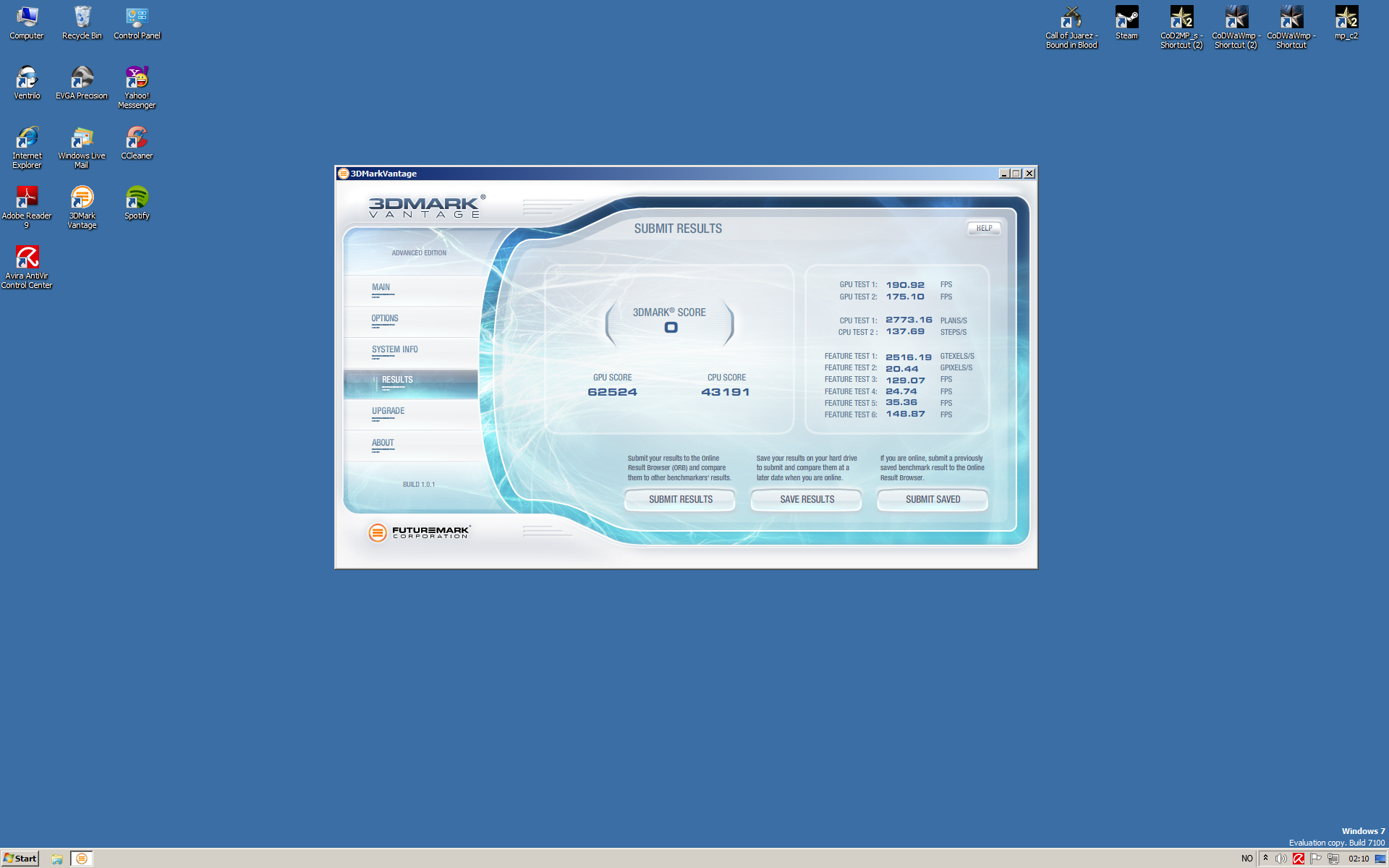Screen dimensions: 1389x868
Task: Open the Computer desktop icon
Action: coord(27,23)
